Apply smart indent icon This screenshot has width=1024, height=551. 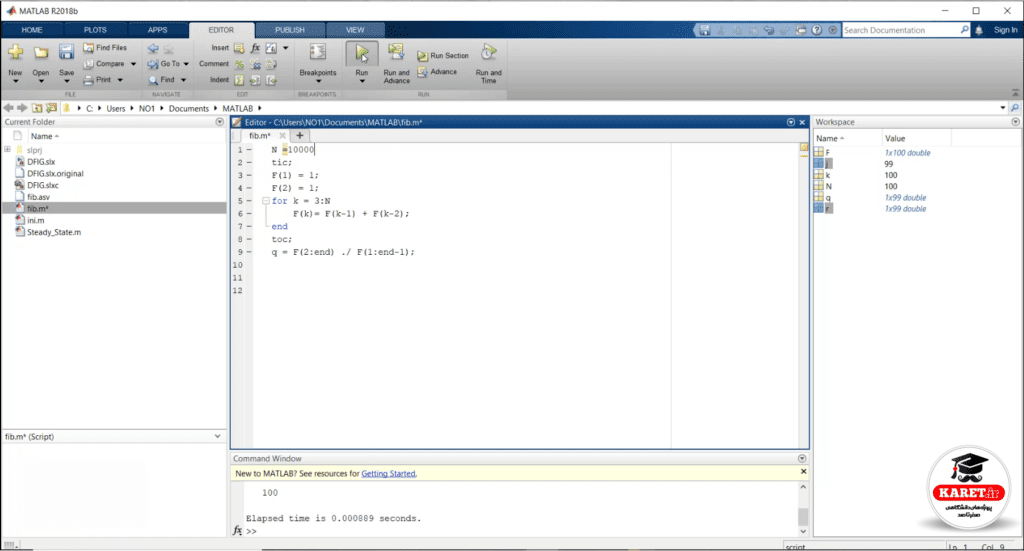click(x=239, y=80)
